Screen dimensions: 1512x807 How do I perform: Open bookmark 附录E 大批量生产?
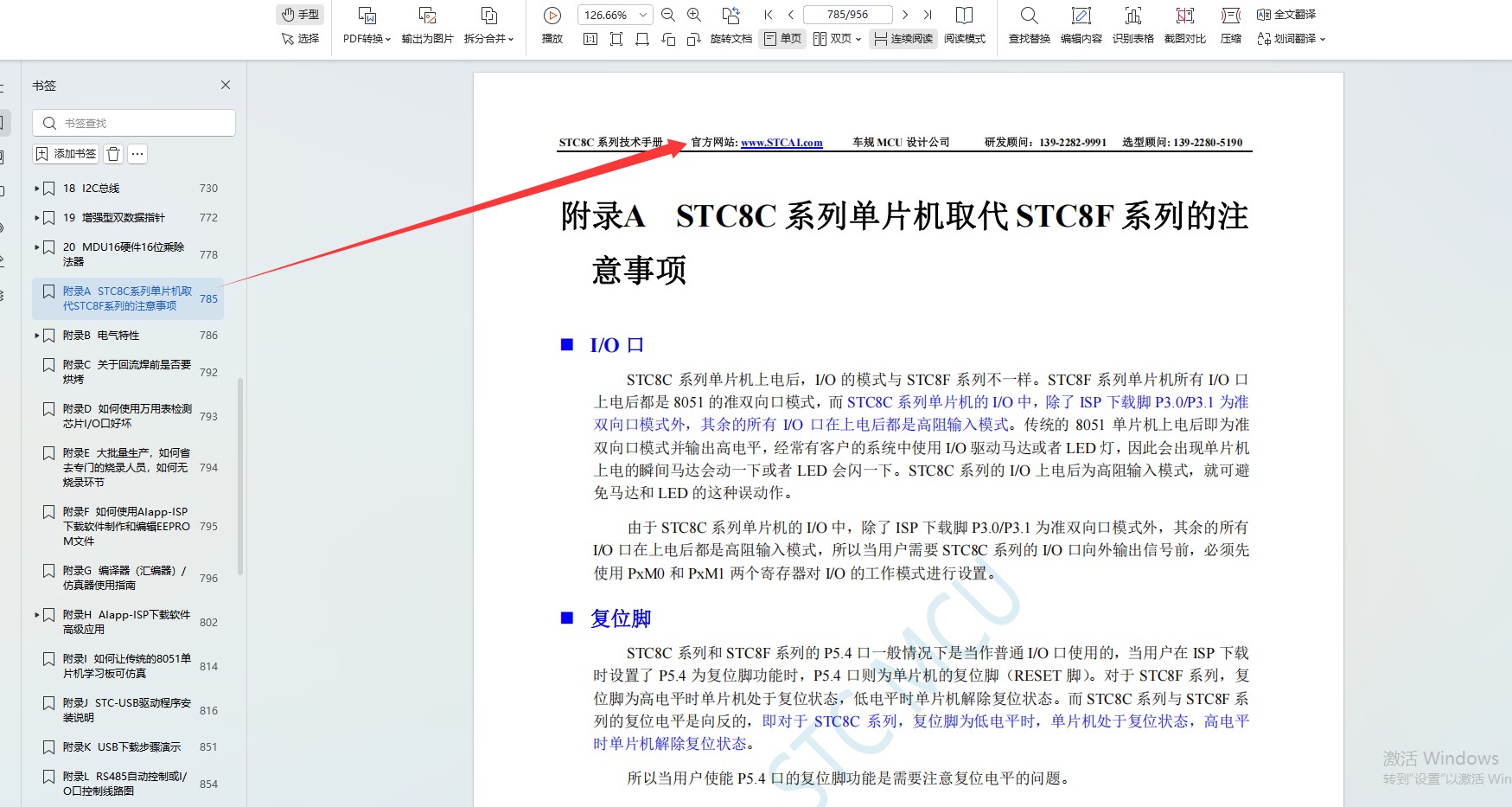pyautogui.click(x=128, y=467)
